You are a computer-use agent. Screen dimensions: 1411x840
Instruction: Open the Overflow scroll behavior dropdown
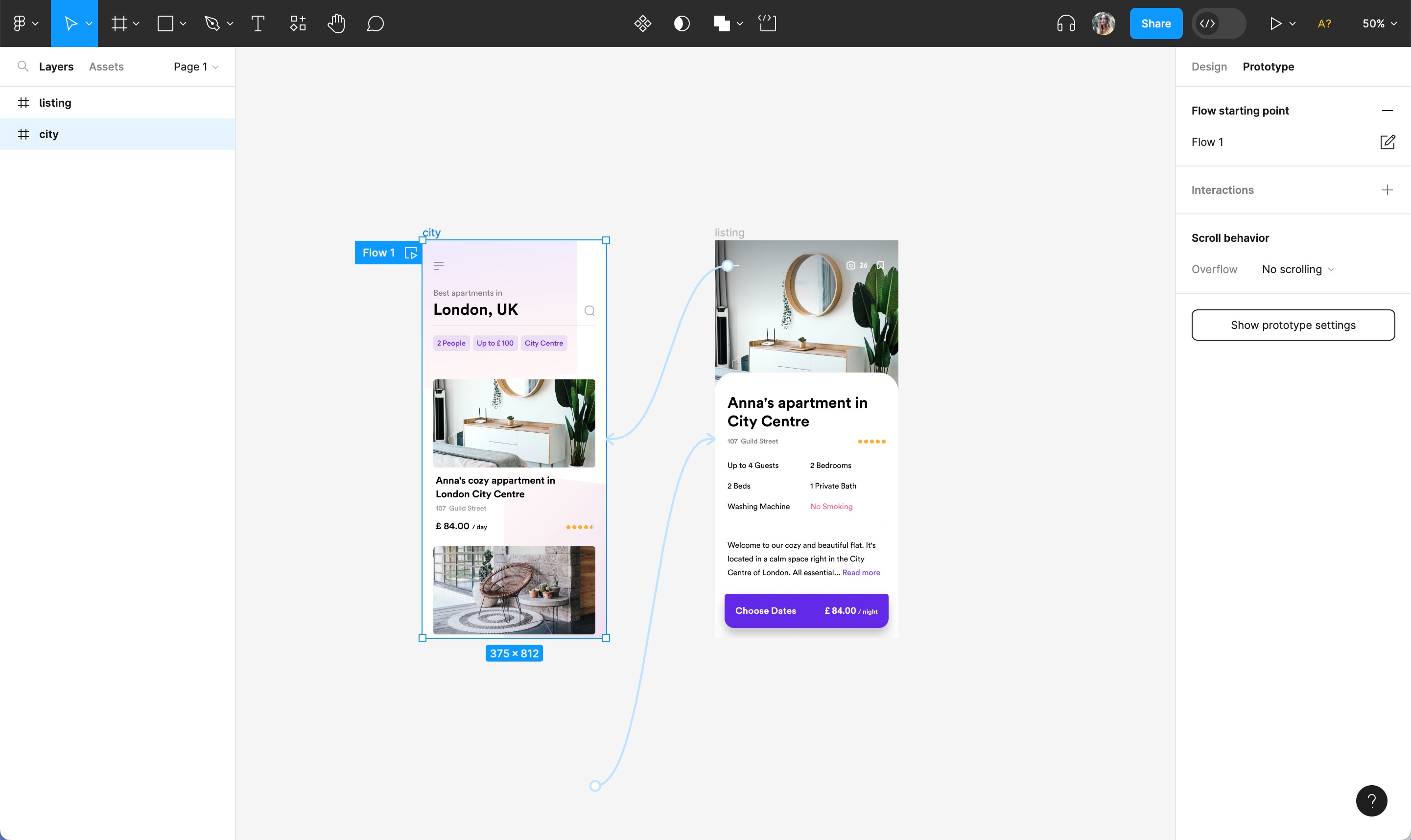pyautogui.click(x=1296, y=269)
